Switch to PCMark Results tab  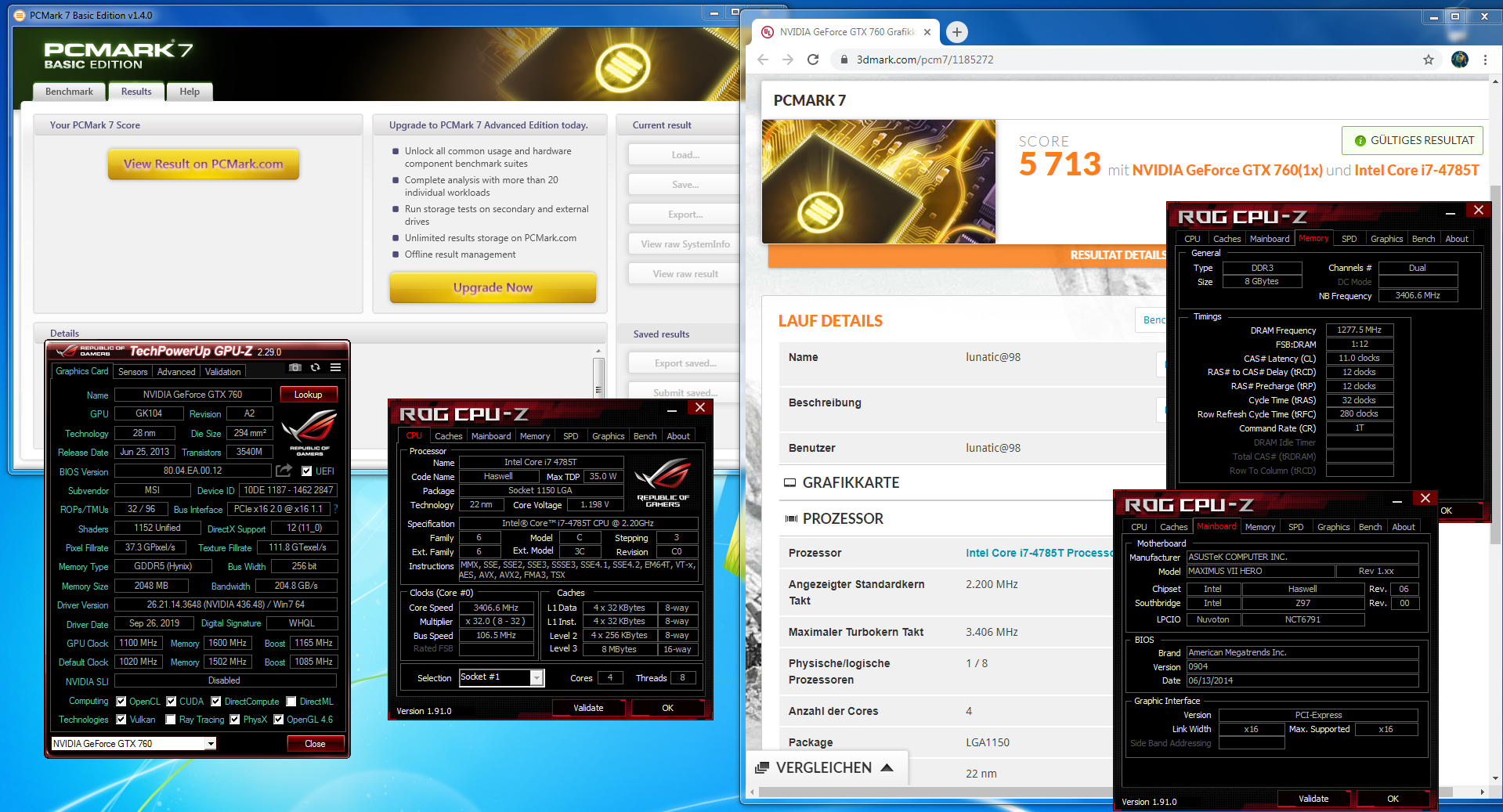point(136,92)
